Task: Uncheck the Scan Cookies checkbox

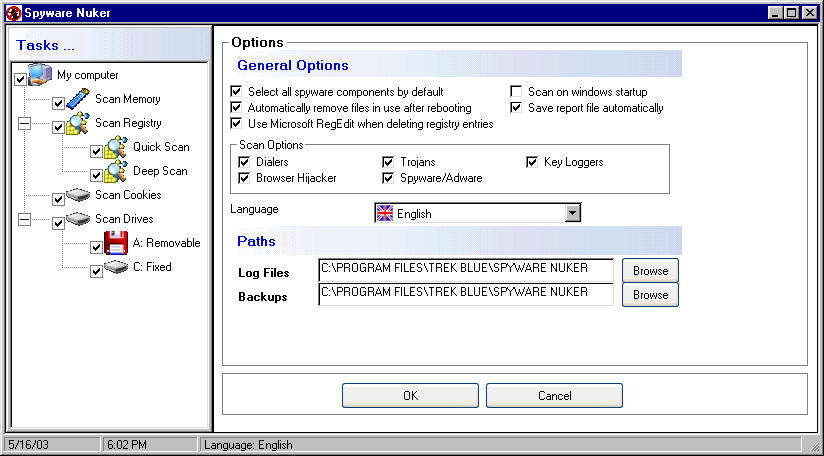Action: pos(58,200)
